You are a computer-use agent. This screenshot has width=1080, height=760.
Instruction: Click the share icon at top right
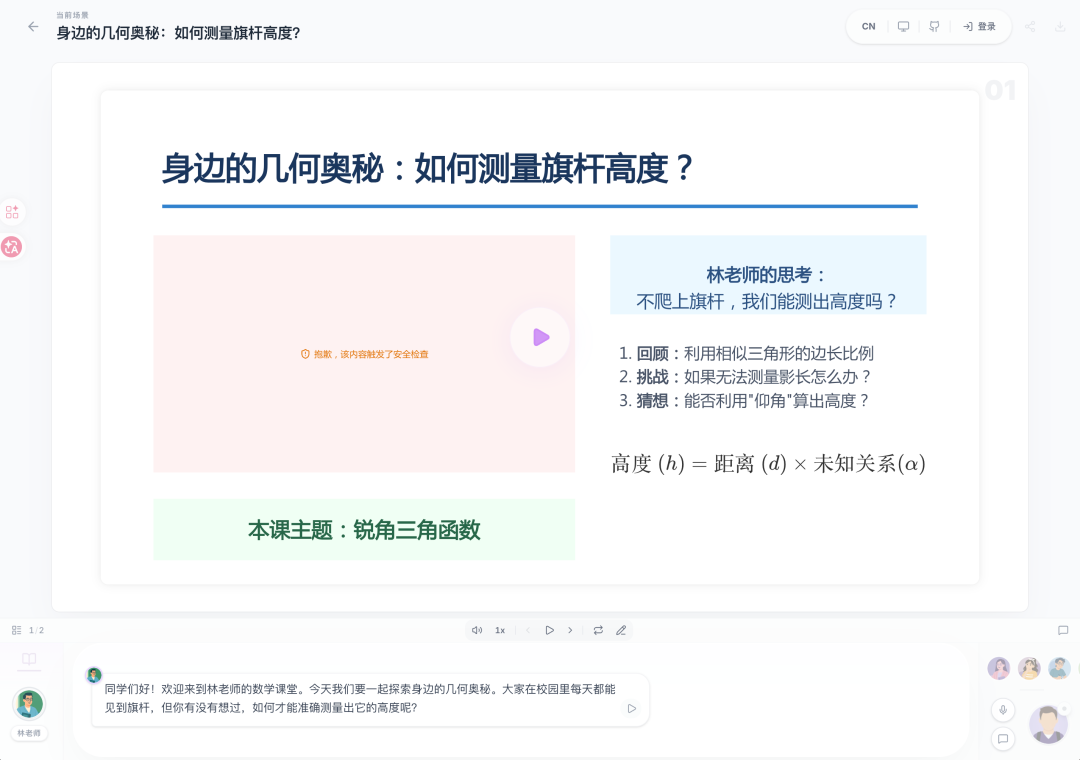point(1031,26)
